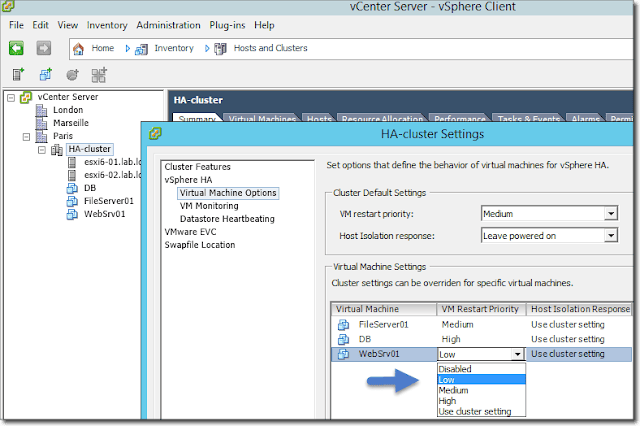Click the Hosts and Clusters icon
Viewport: 640px width, 426px height.
pos(220,49)
